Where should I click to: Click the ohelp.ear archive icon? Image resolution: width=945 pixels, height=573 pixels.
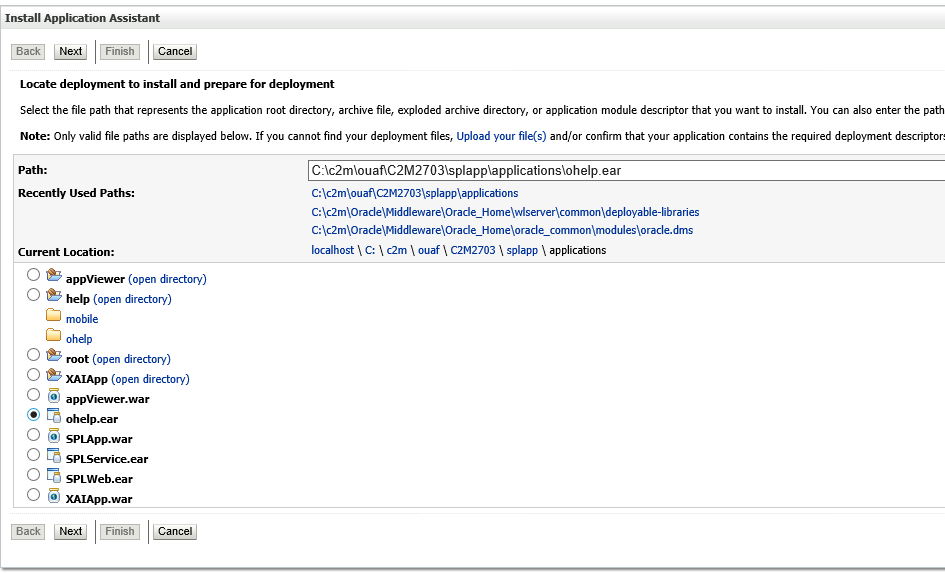[x=54, y=416]
